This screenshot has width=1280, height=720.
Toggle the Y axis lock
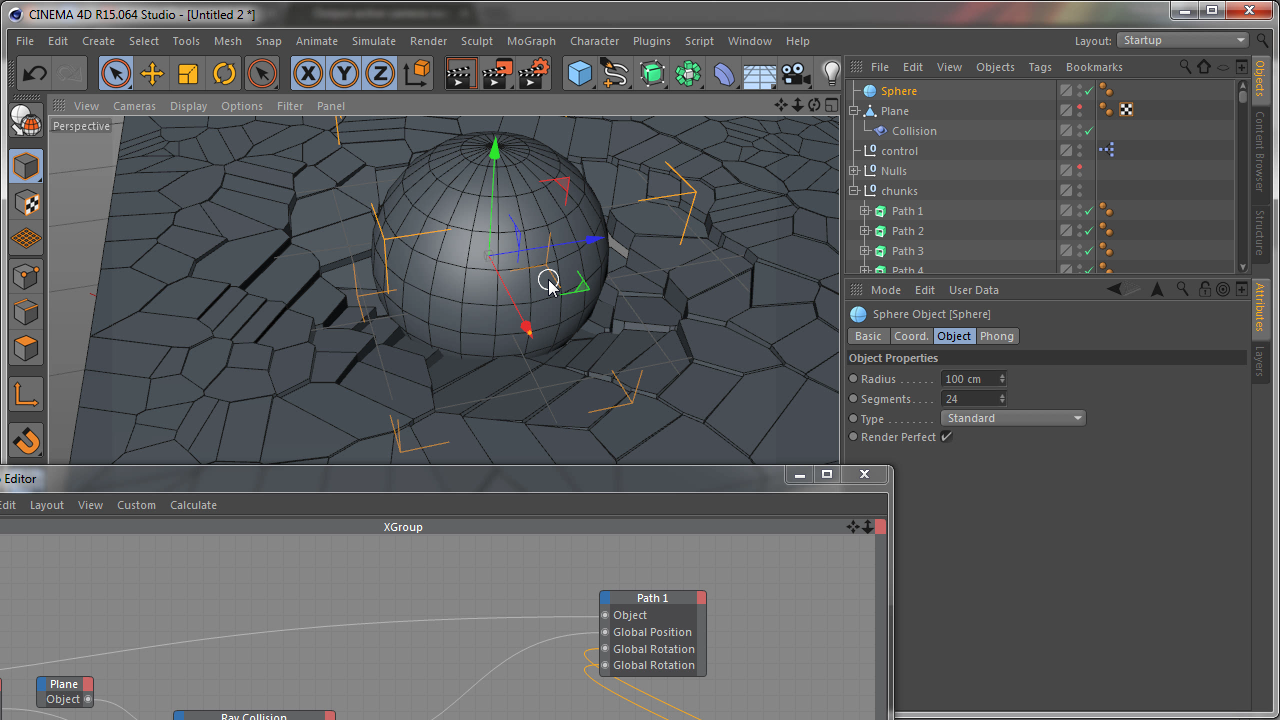(344, 73)
